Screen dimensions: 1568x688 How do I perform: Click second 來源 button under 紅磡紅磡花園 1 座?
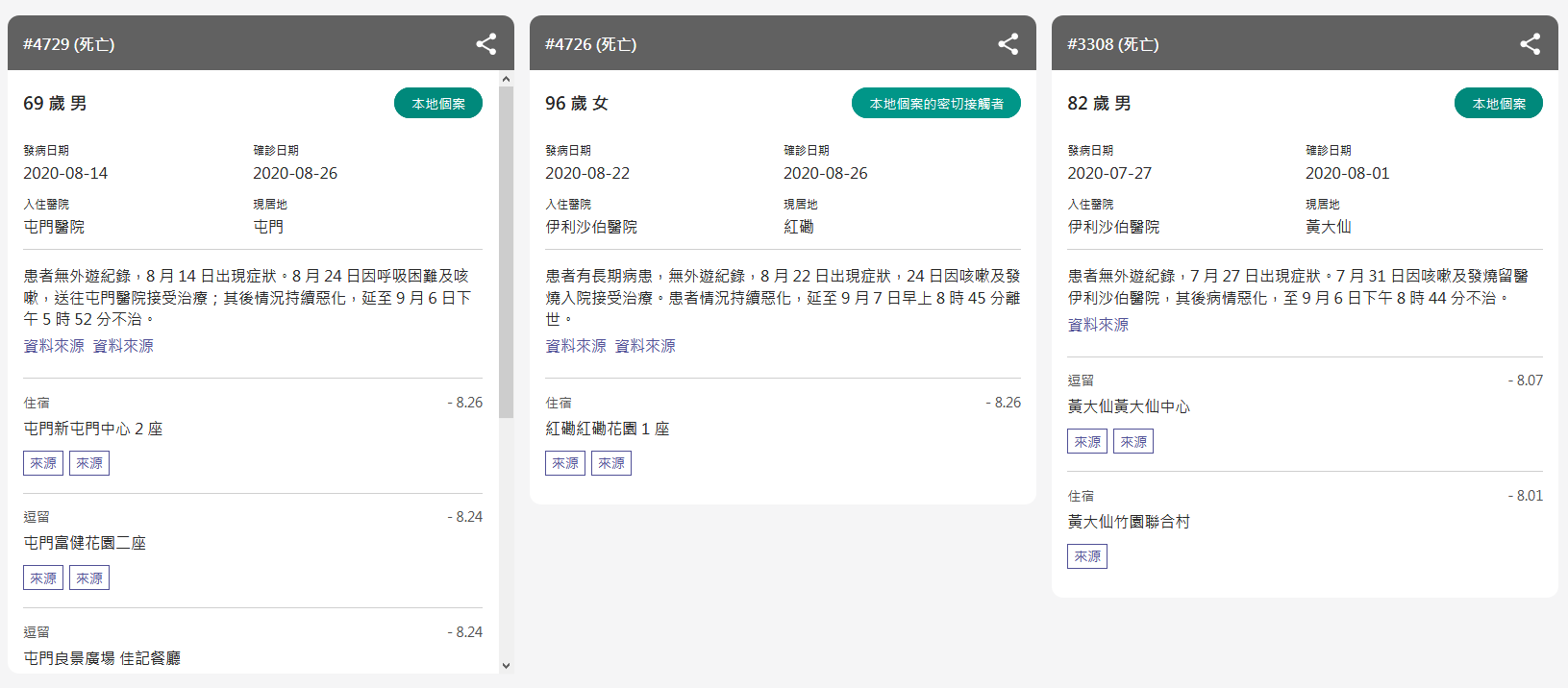[x=611, y=463]
